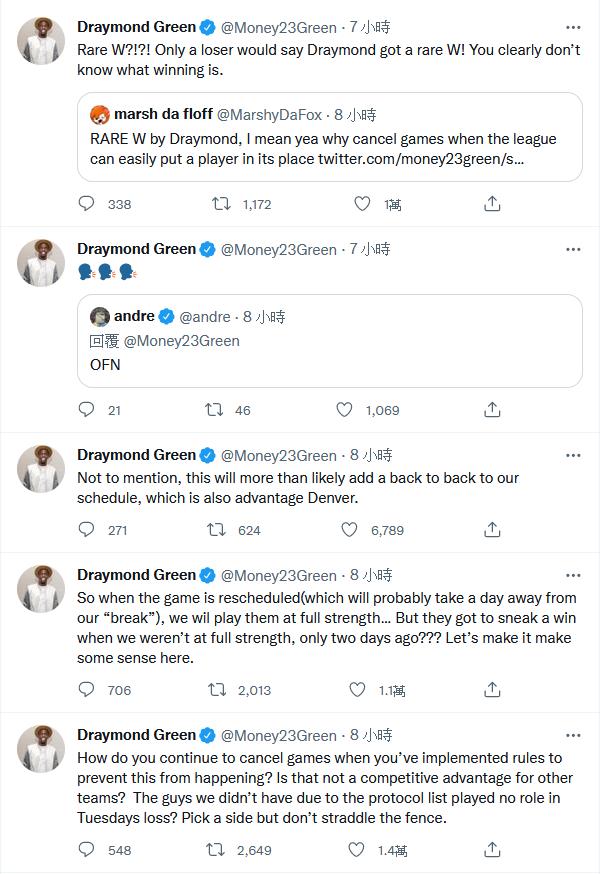Retweet the emoji tweet with 46 retweets
This screenshot has width=600, height=874.
tap(215, 410)
